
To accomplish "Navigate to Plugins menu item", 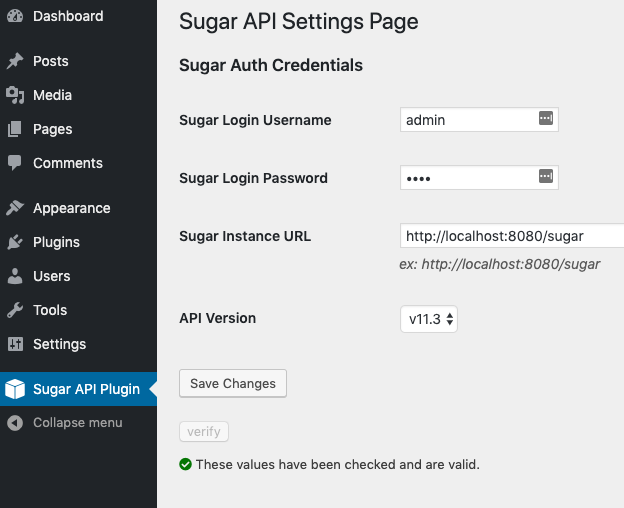I will tap(78, 242).
